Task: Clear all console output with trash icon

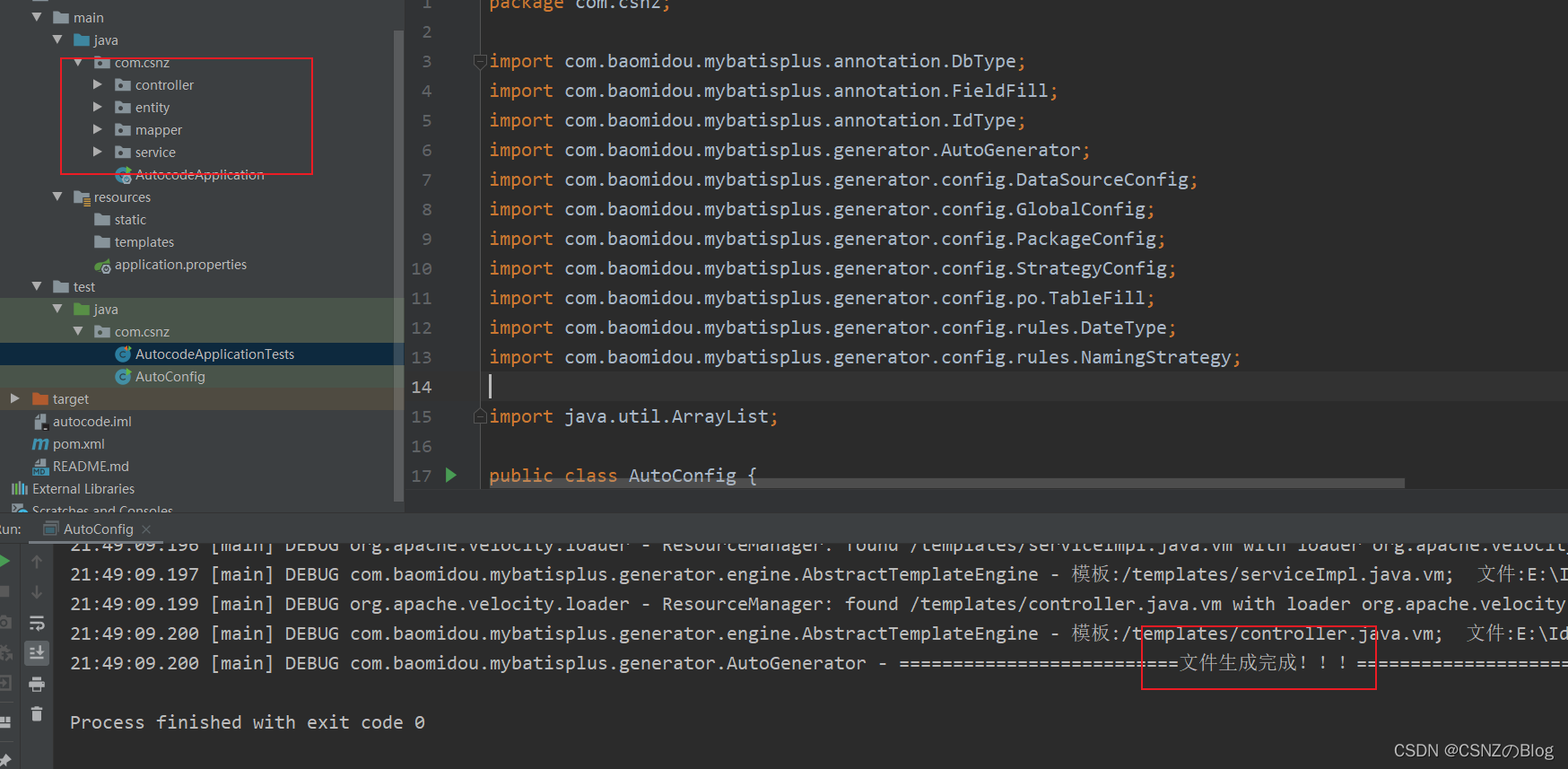Action: pos(37,714)
